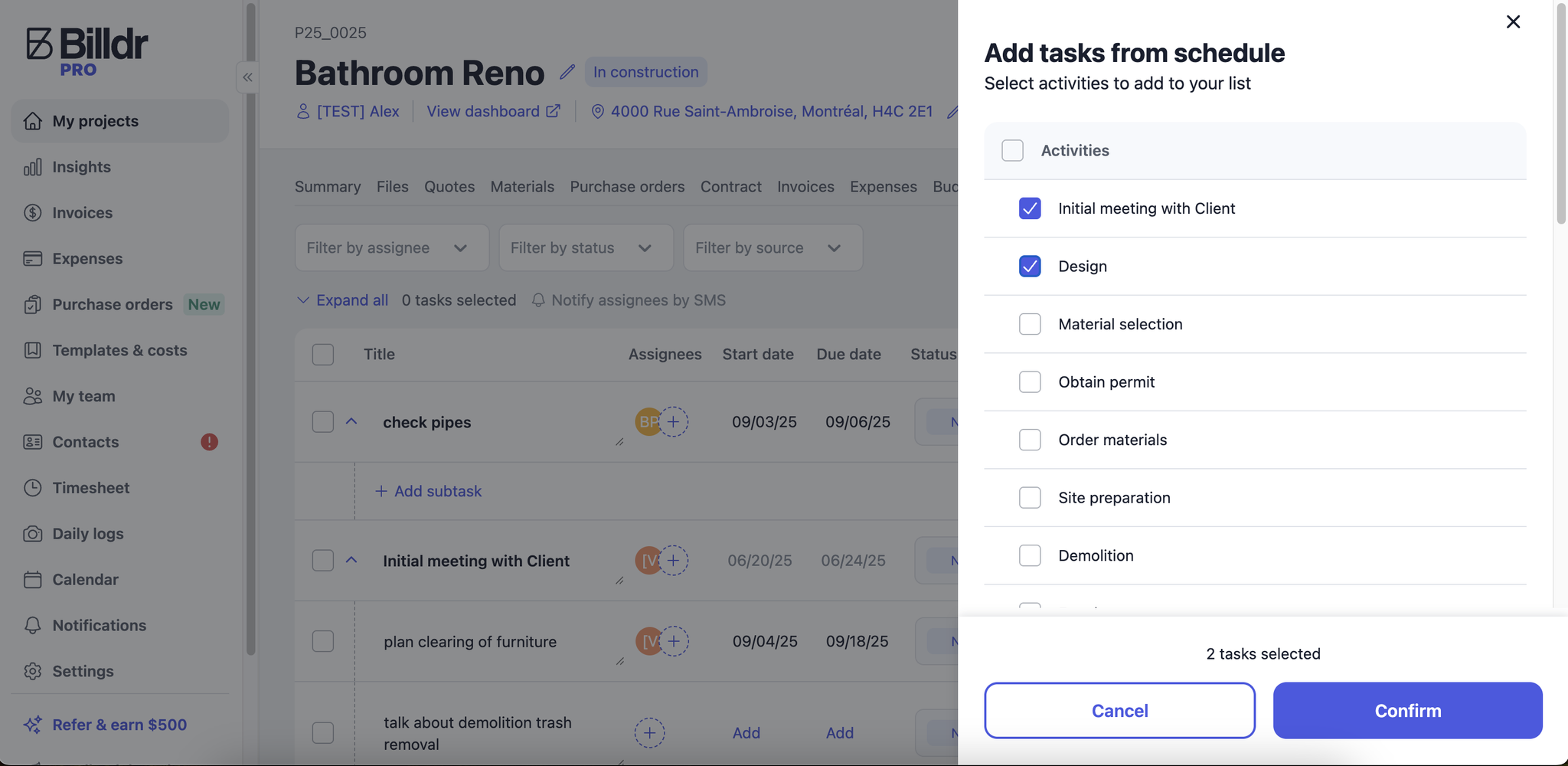Screen dimensions: 1568x766
Task: Click the Invoices dollar icon
Action: (x=32, y=213)
